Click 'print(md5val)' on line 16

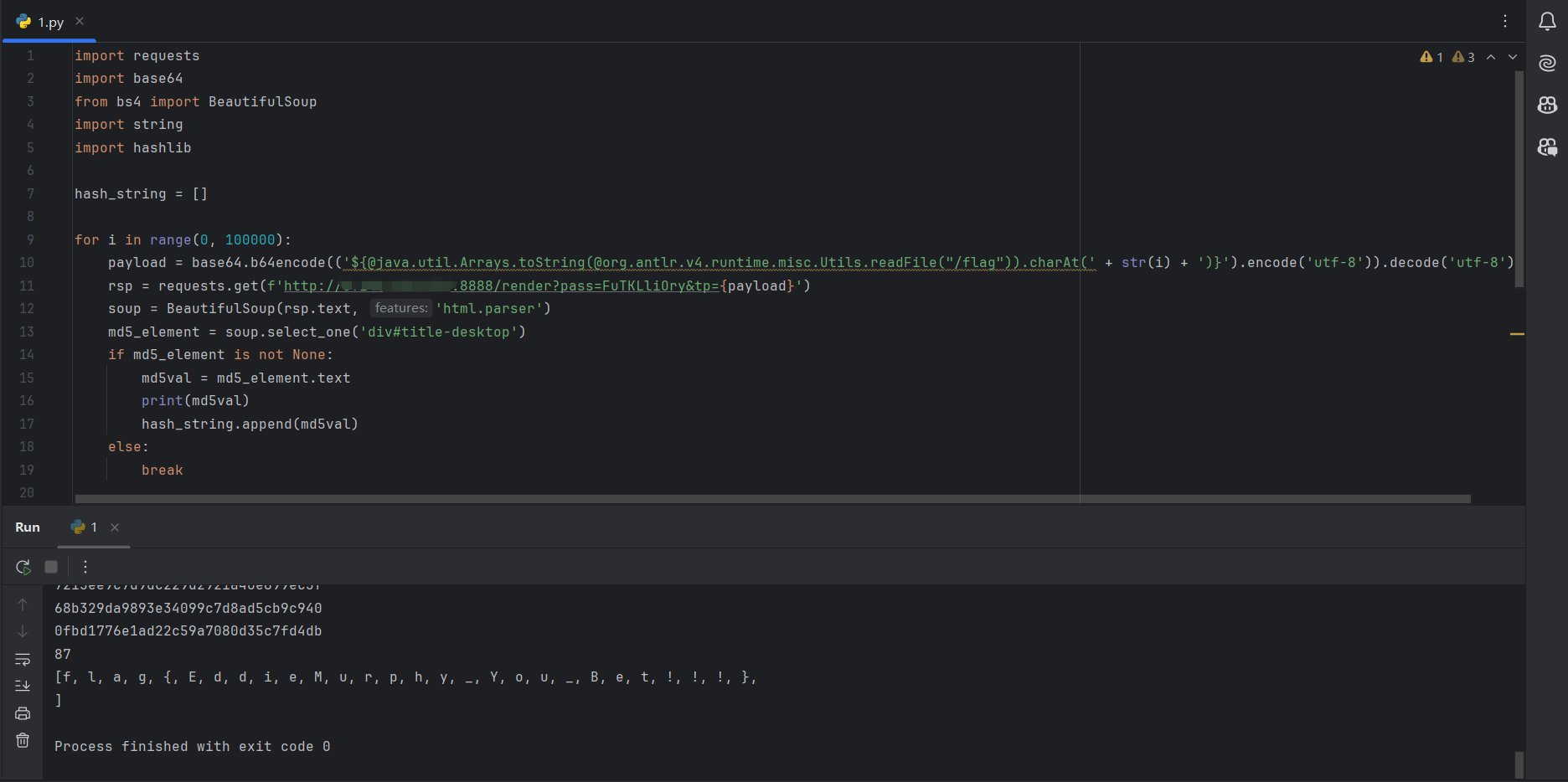click(x=195, y=401)
